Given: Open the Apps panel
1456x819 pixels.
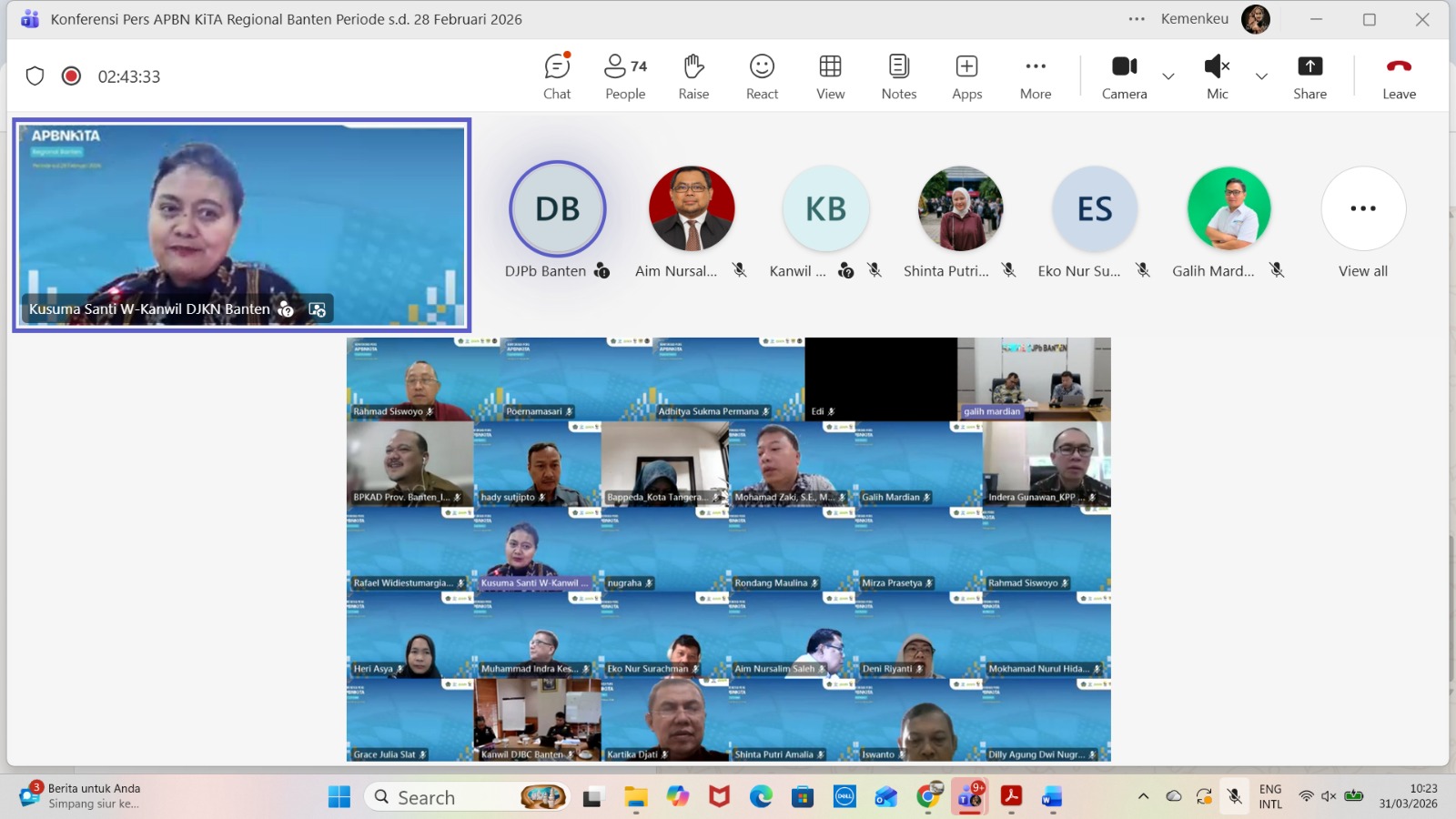Looking at the screenshot, I should tap(966, 76).
